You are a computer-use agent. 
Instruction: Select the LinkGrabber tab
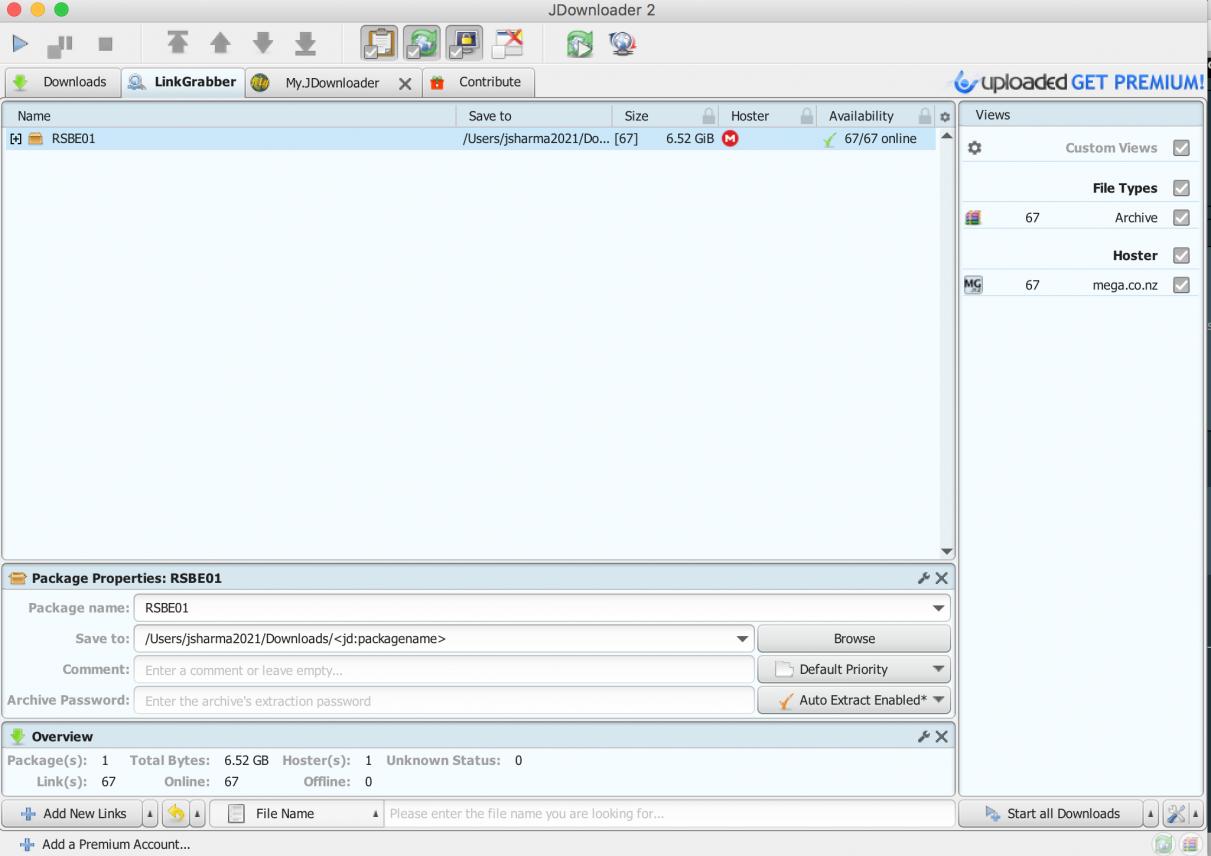pyautogui.click(x=184, y=82)
